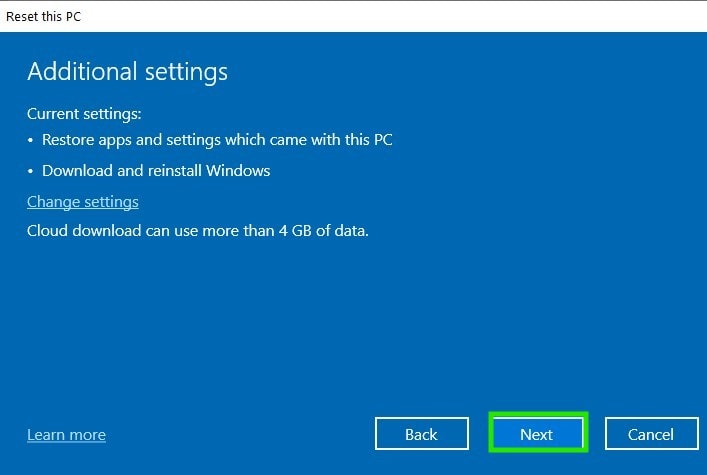
Task: Click the Cloud download data usage note
Action: [x=197, y=231]
